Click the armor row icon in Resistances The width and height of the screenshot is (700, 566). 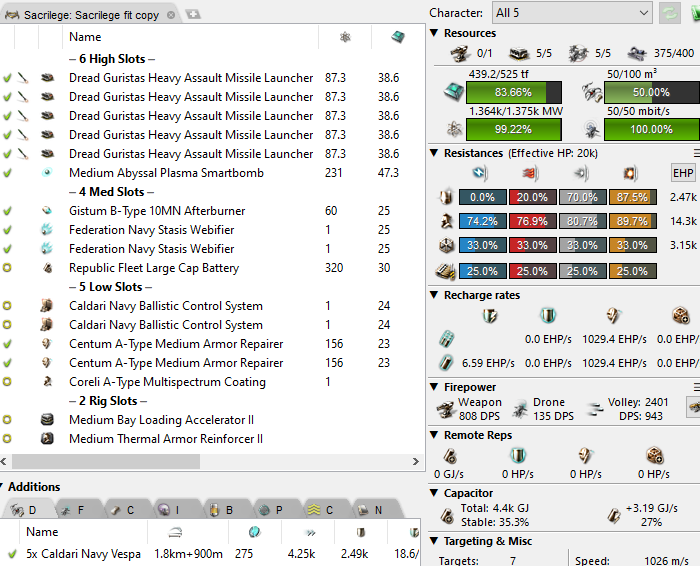(446, 221)
